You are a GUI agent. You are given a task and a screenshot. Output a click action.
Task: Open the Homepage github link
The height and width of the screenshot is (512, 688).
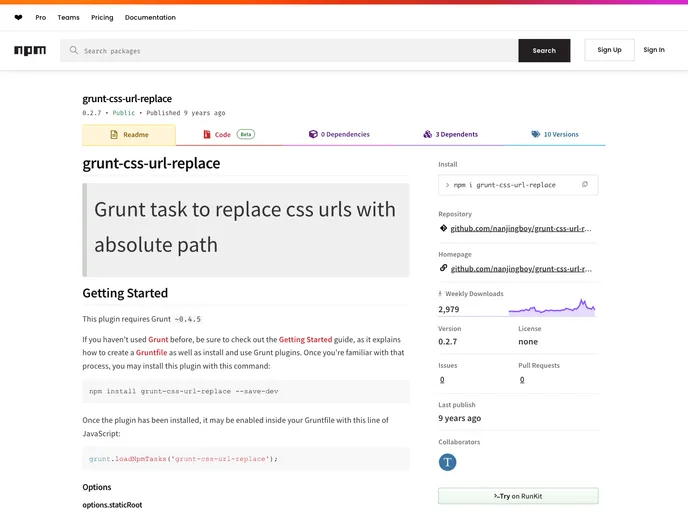521,269
